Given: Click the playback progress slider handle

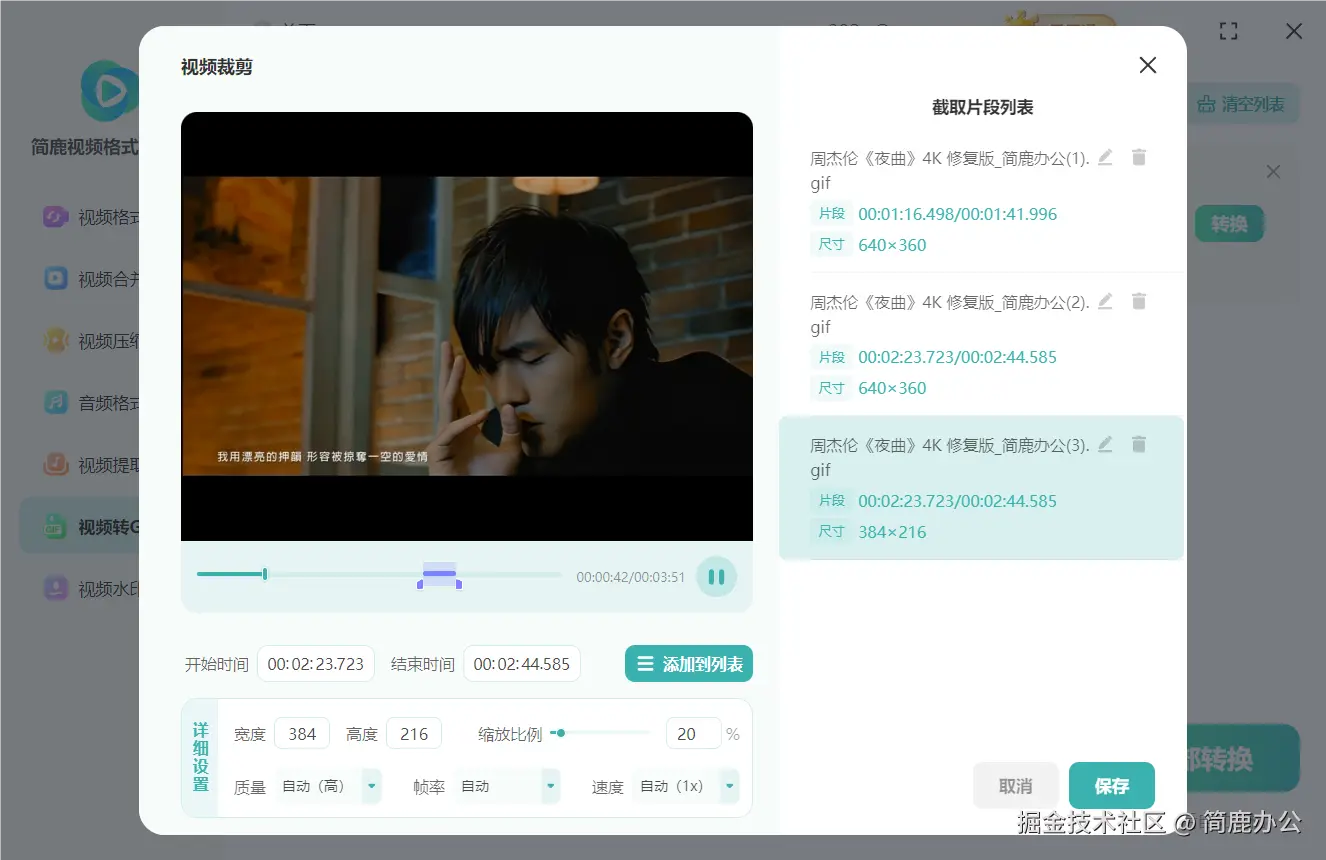Looking at the screenshot, I should (265, 574).
